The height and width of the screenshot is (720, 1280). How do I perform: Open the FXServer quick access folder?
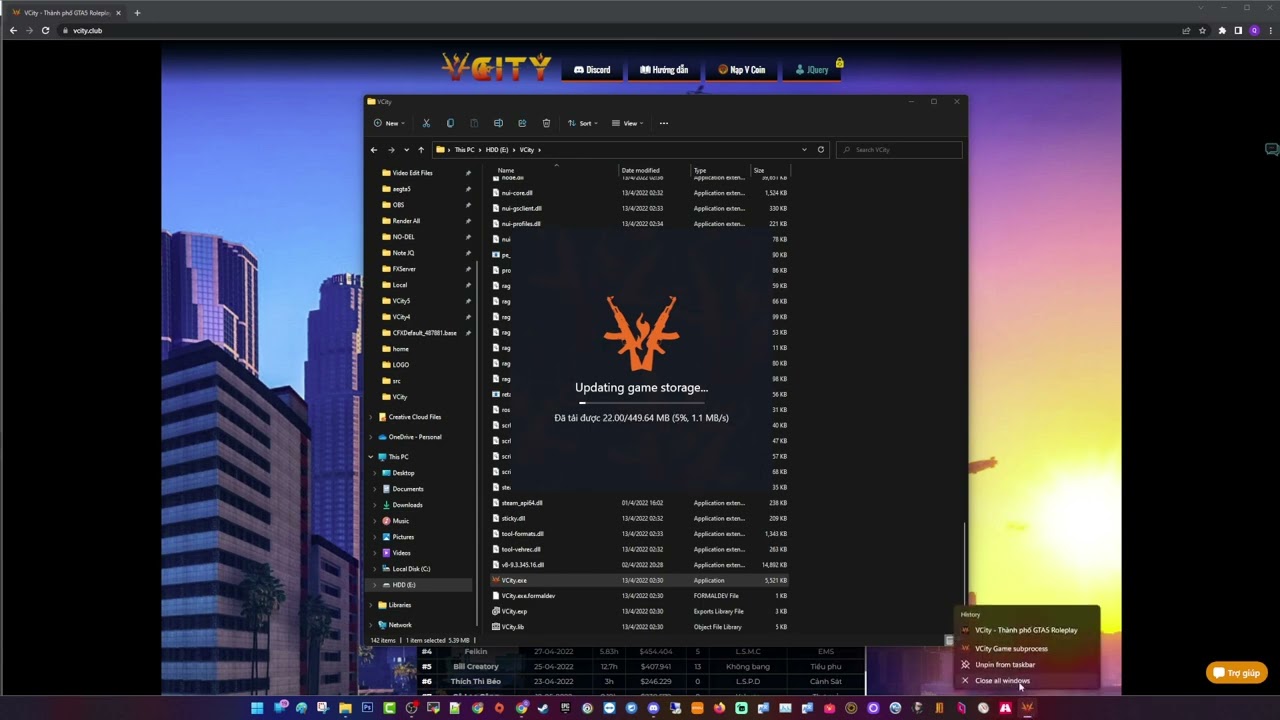click(x=403, y=269)
